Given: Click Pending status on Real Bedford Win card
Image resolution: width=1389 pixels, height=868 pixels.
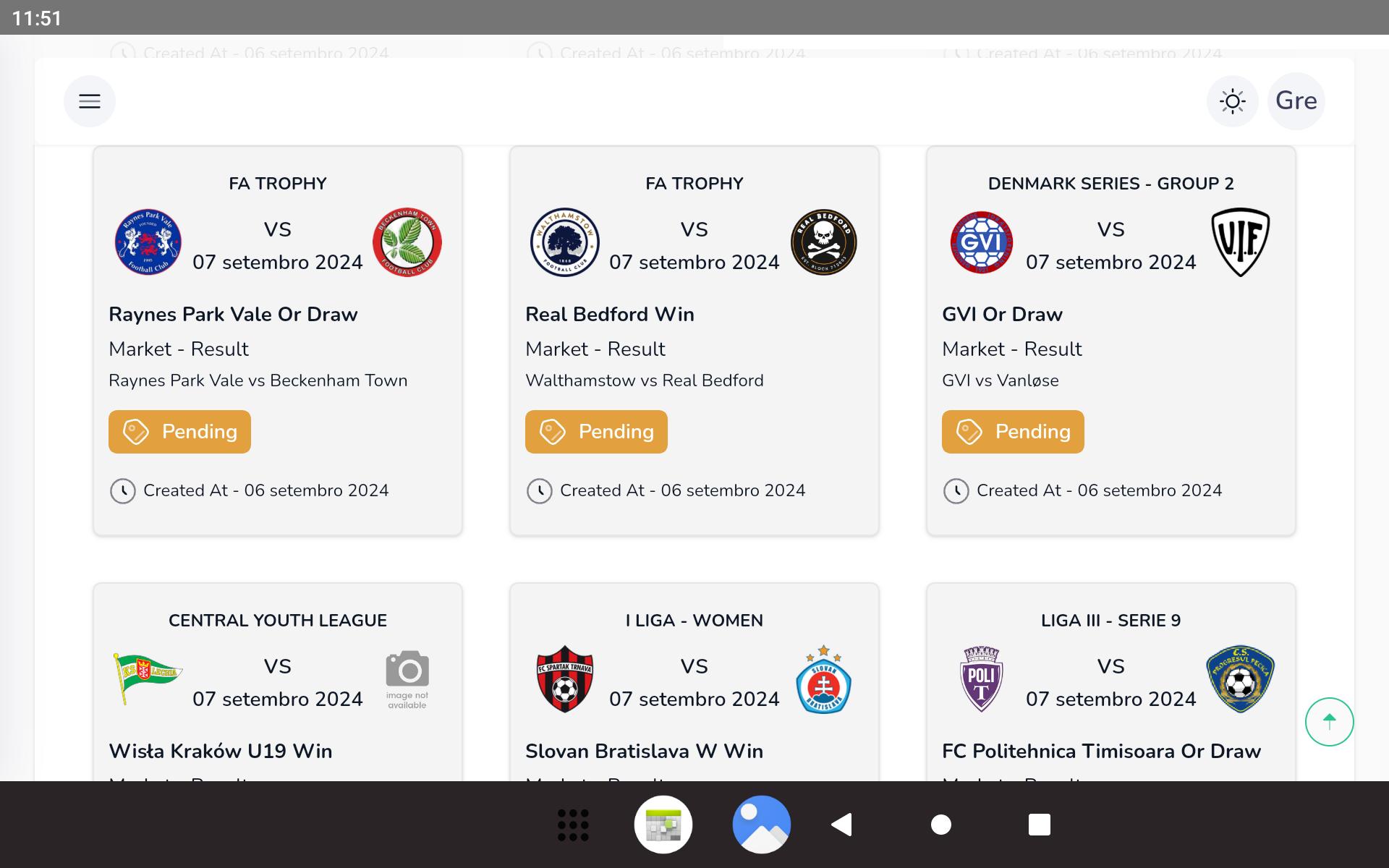Looking at the screenshot, I should (x=596, y=432).
